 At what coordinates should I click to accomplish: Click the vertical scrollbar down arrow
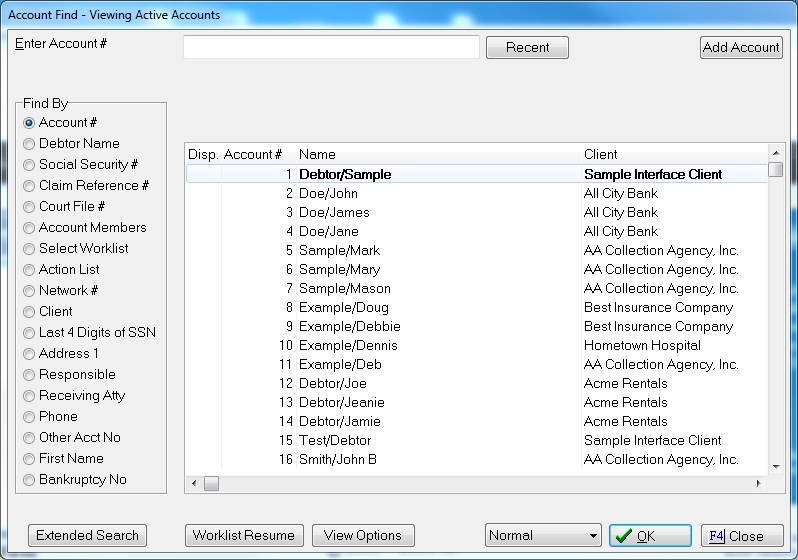775,466
